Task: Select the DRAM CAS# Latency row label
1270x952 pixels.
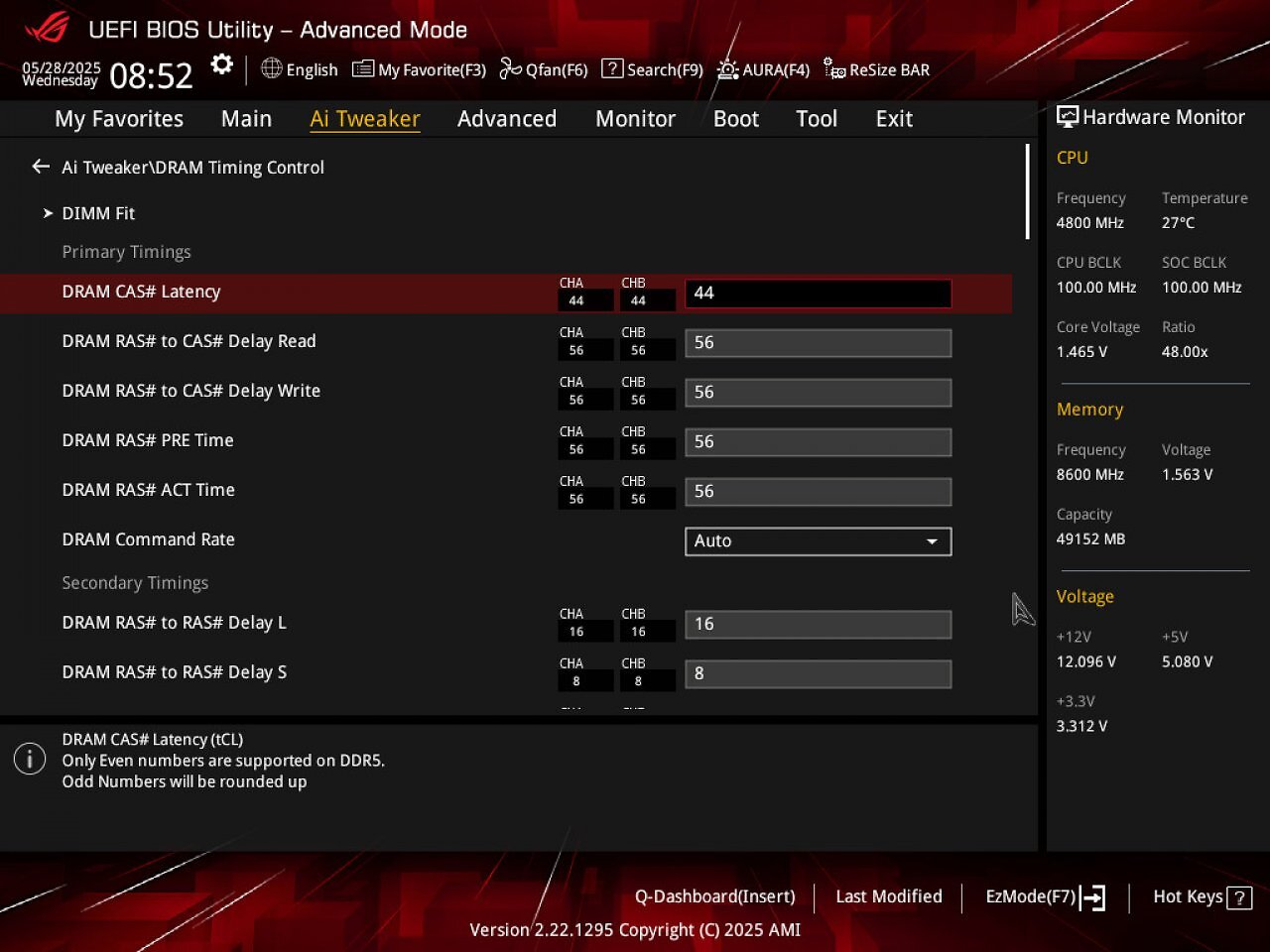Action: (x=141, y=292)
